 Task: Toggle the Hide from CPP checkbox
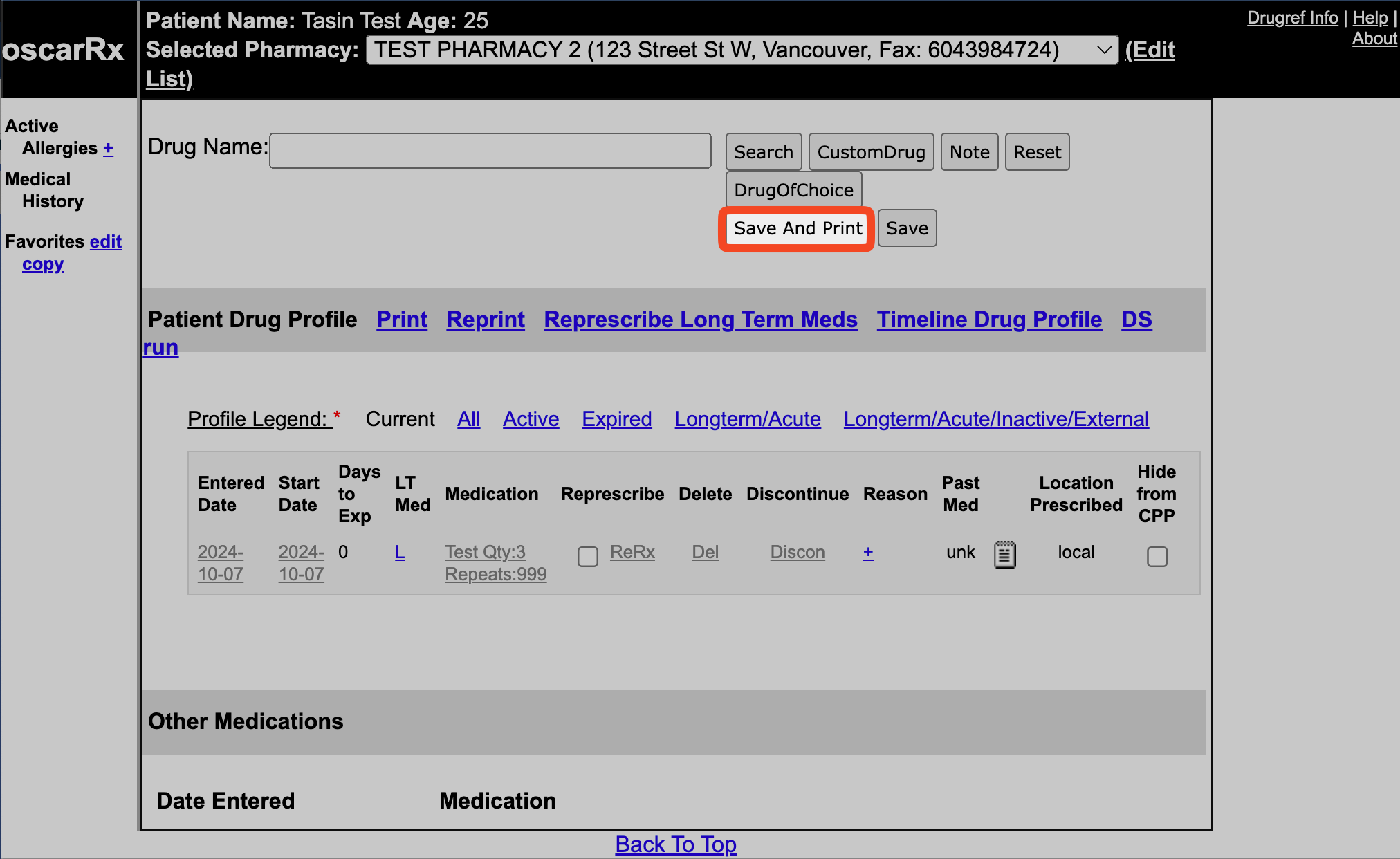[1157, 556]
